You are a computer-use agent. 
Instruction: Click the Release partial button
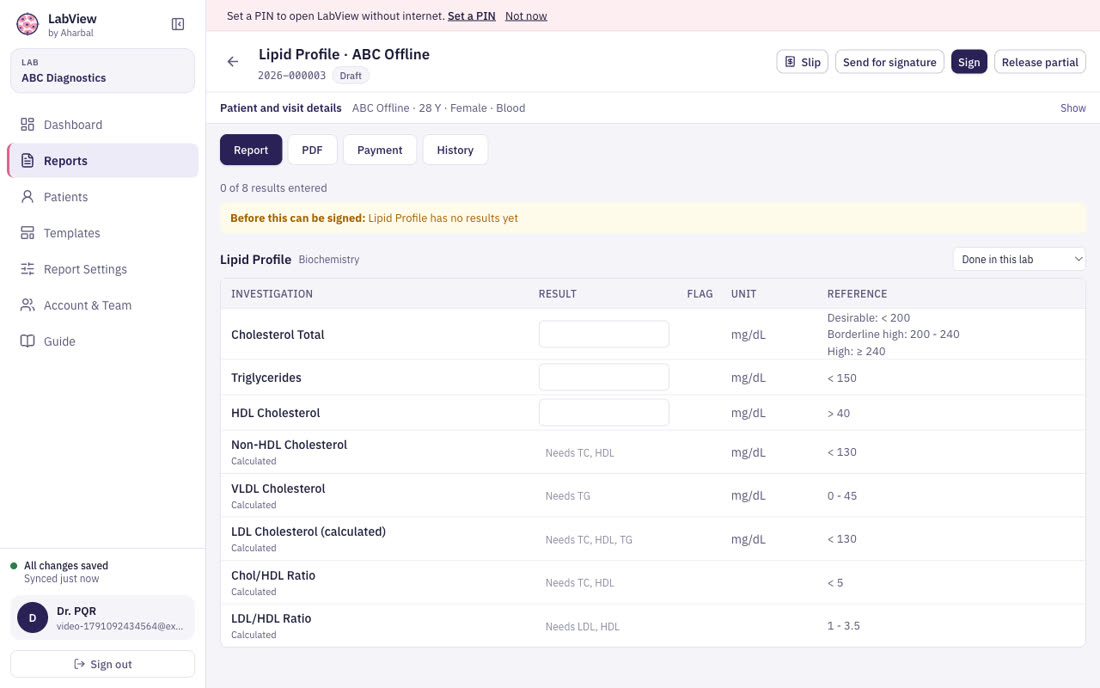pos(1040,62)
